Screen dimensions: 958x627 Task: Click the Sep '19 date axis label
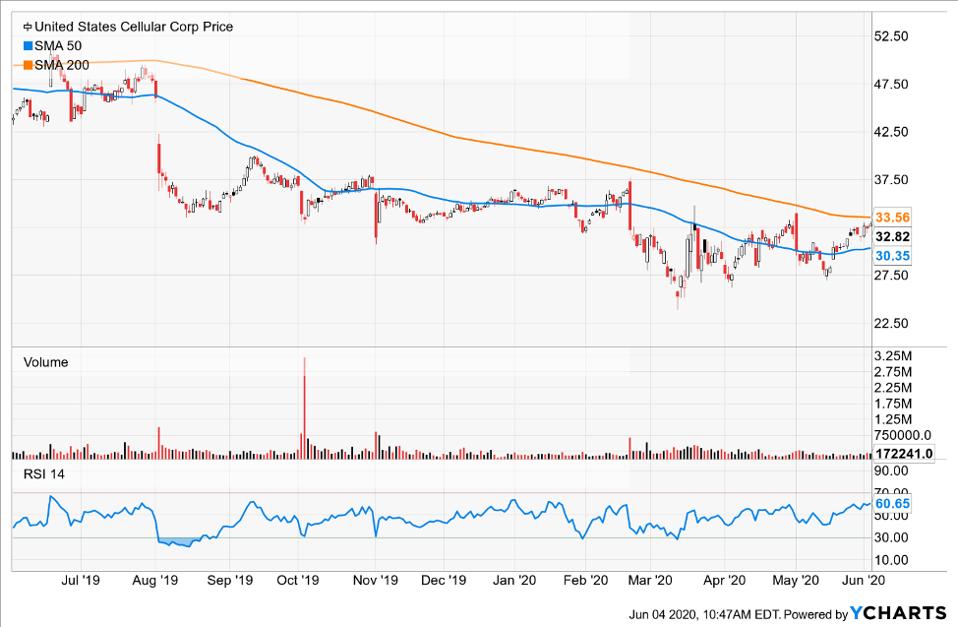[x=230, y=581]
